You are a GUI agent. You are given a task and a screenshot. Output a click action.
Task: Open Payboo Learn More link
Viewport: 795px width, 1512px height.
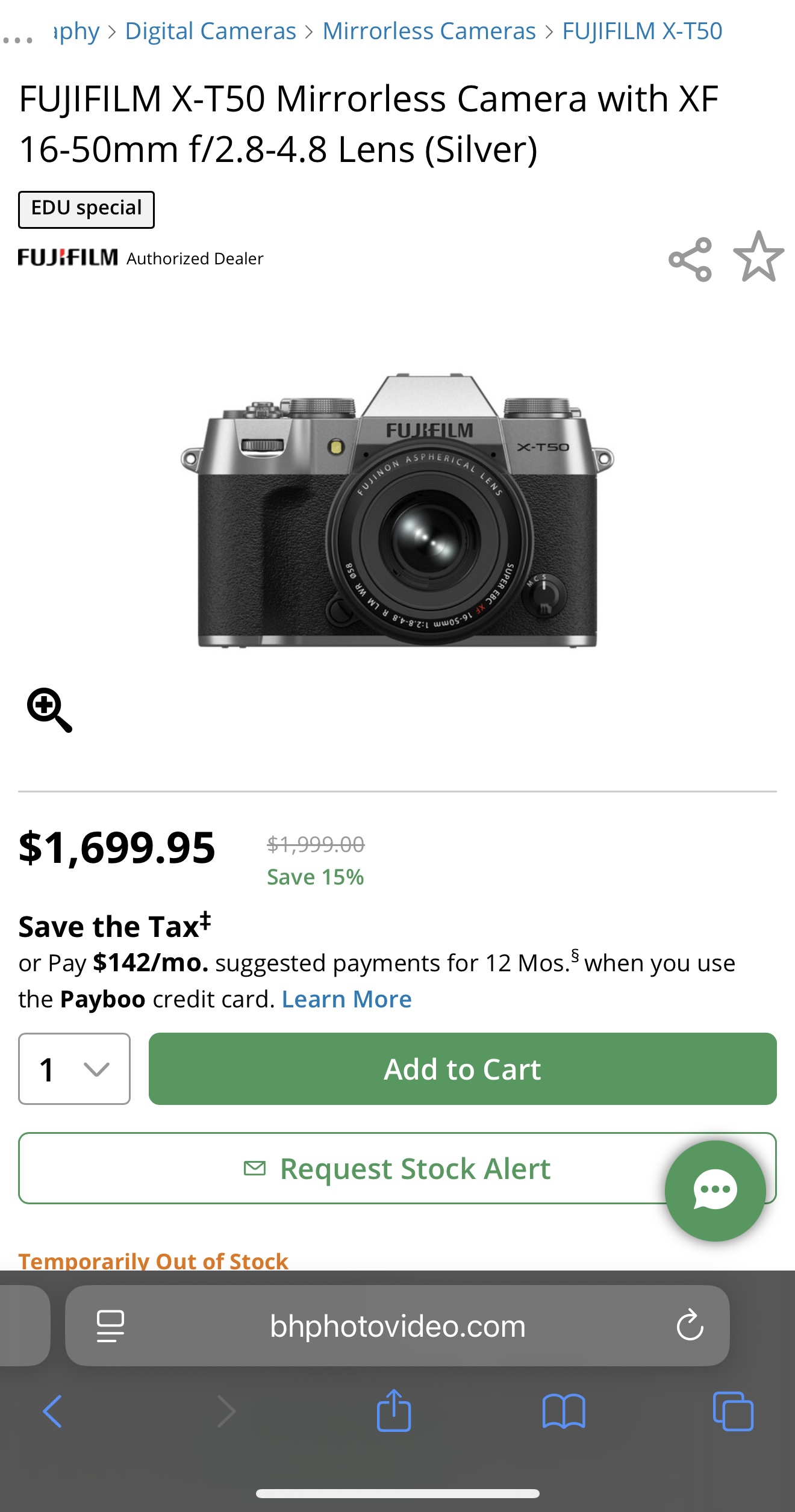(346, 999)
